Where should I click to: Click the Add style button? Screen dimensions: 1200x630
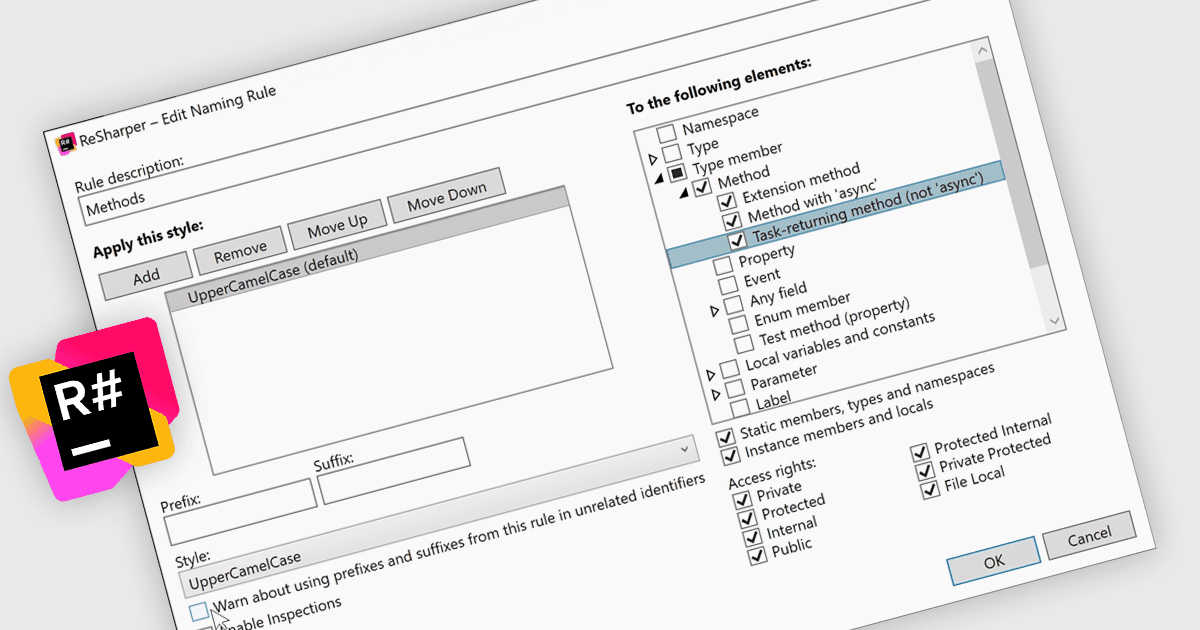tap(147, 277)
